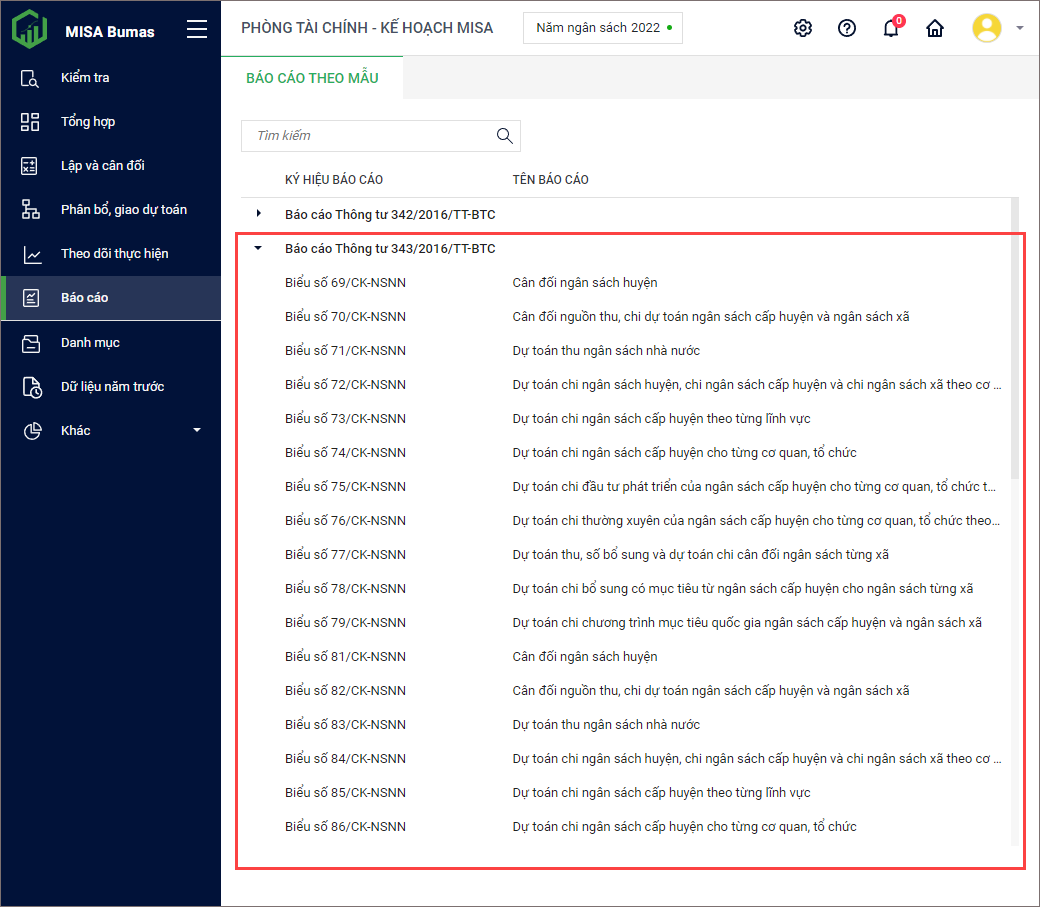Click the search magnifier icon
Viewport: 1040px width, 907px height.
point(504,136)
